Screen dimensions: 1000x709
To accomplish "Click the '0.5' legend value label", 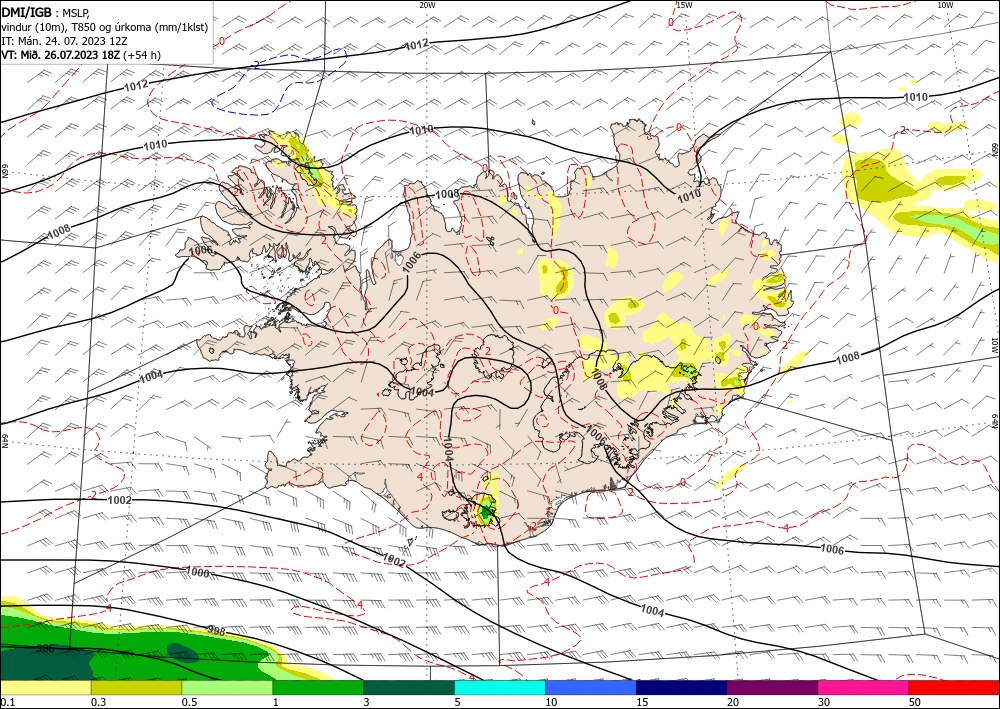I will [189, 702].
